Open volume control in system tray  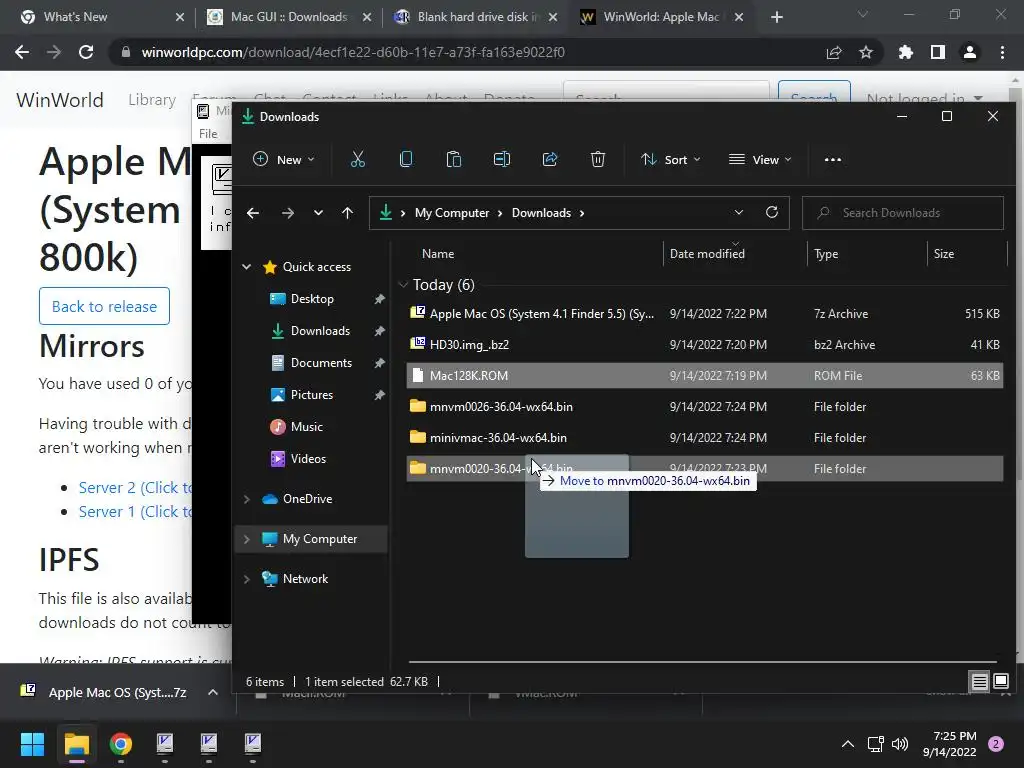pyautogui.click(x=900, y=744)
